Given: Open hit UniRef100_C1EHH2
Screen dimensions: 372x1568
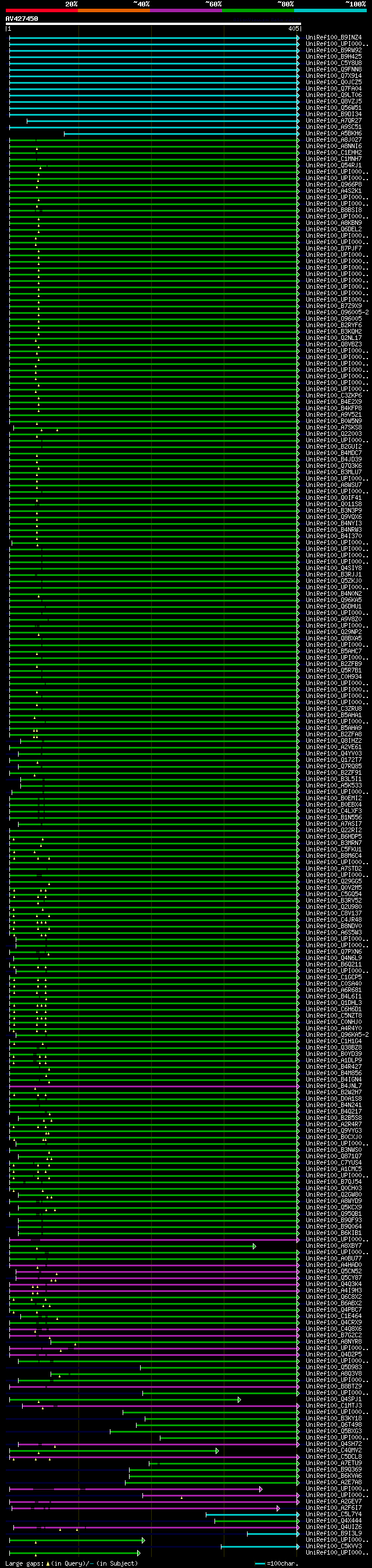Looking at the screenshot, I should click(x=334, y=153).
